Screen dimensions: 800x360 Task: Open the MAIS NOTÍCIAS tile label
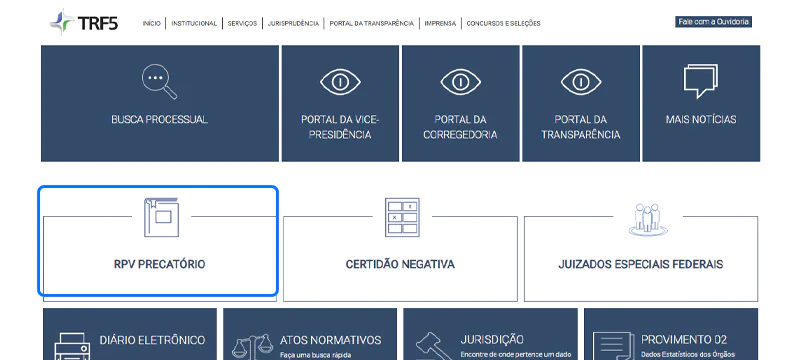tap(701, 119)
